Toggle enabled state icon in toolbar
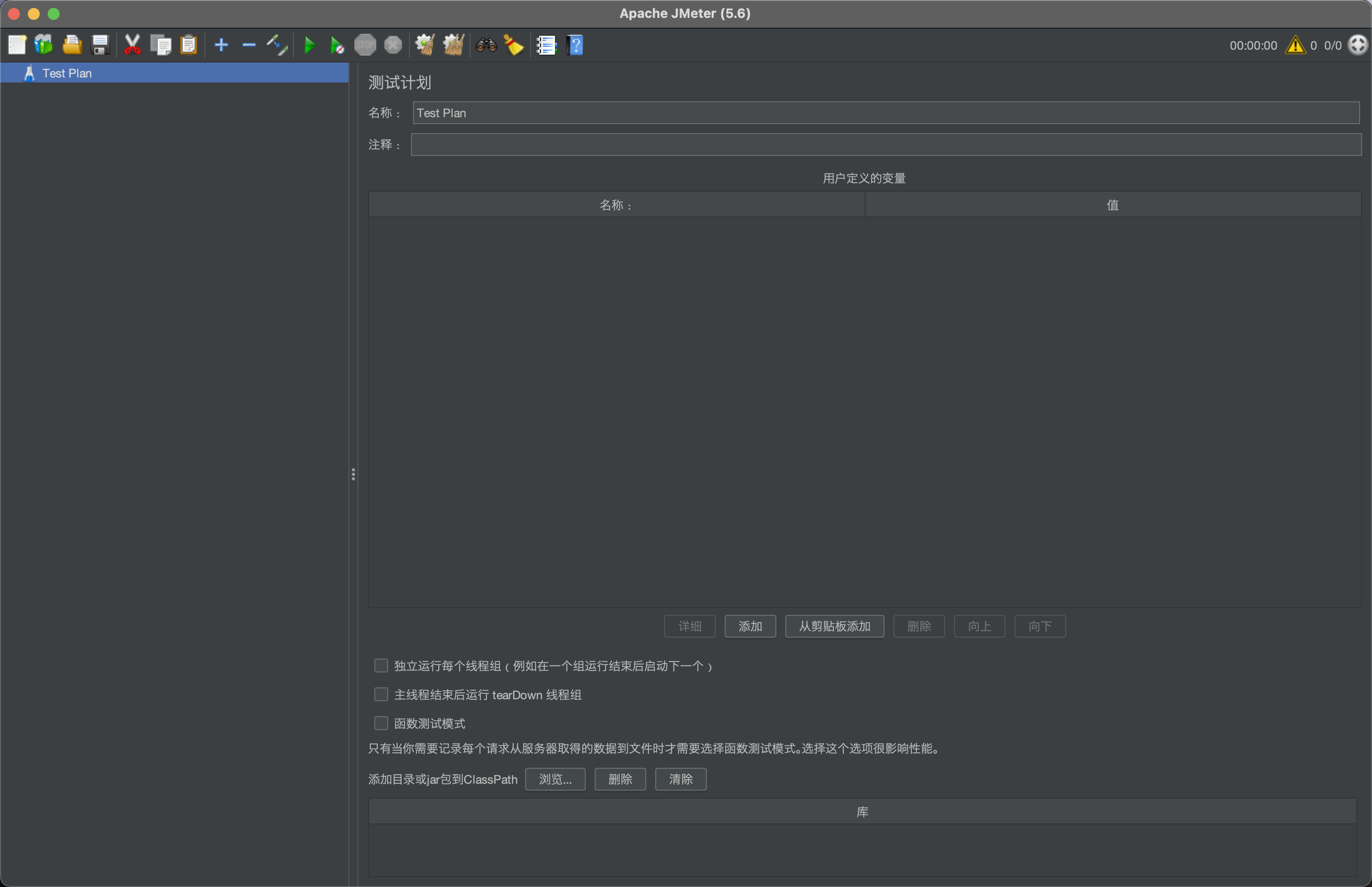The height and width of the screenshot is (887, 1372). tap(277, 45)
